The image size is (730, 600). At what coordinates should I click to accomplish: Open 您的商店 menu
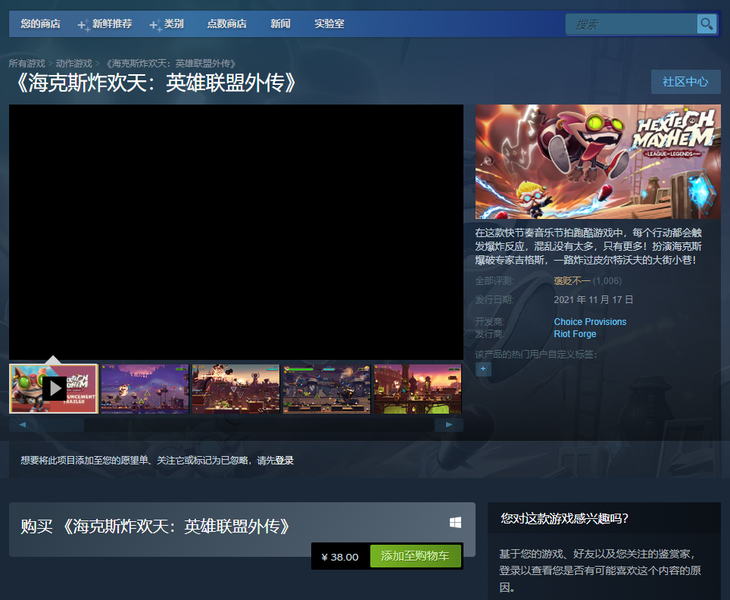41,24
